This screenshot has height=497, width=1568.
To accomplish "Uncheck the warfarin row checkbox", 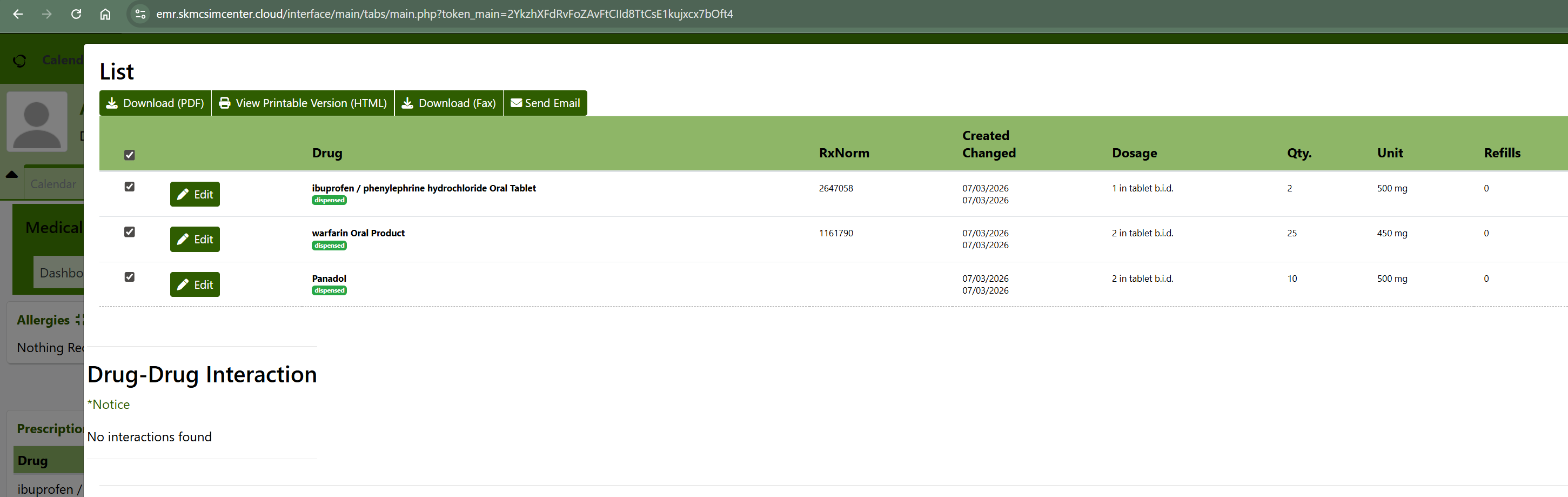I will tap(130, 232).
